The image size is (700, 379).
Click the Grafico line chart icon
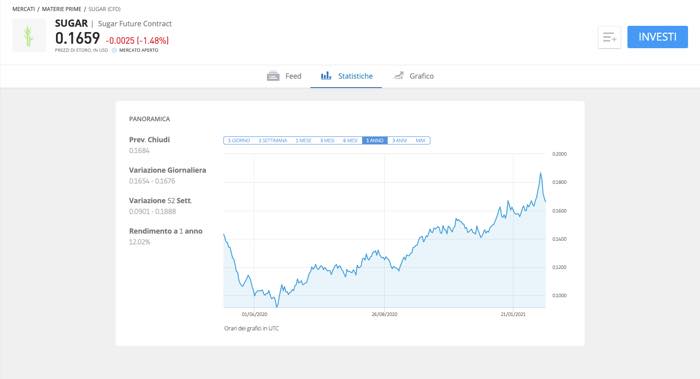pos(398,75)
